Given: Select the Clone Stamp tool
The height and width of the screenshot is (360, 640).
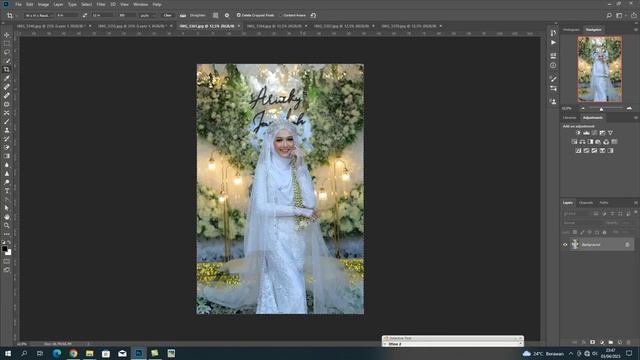Looking at the screenshot, I should 7,130.
